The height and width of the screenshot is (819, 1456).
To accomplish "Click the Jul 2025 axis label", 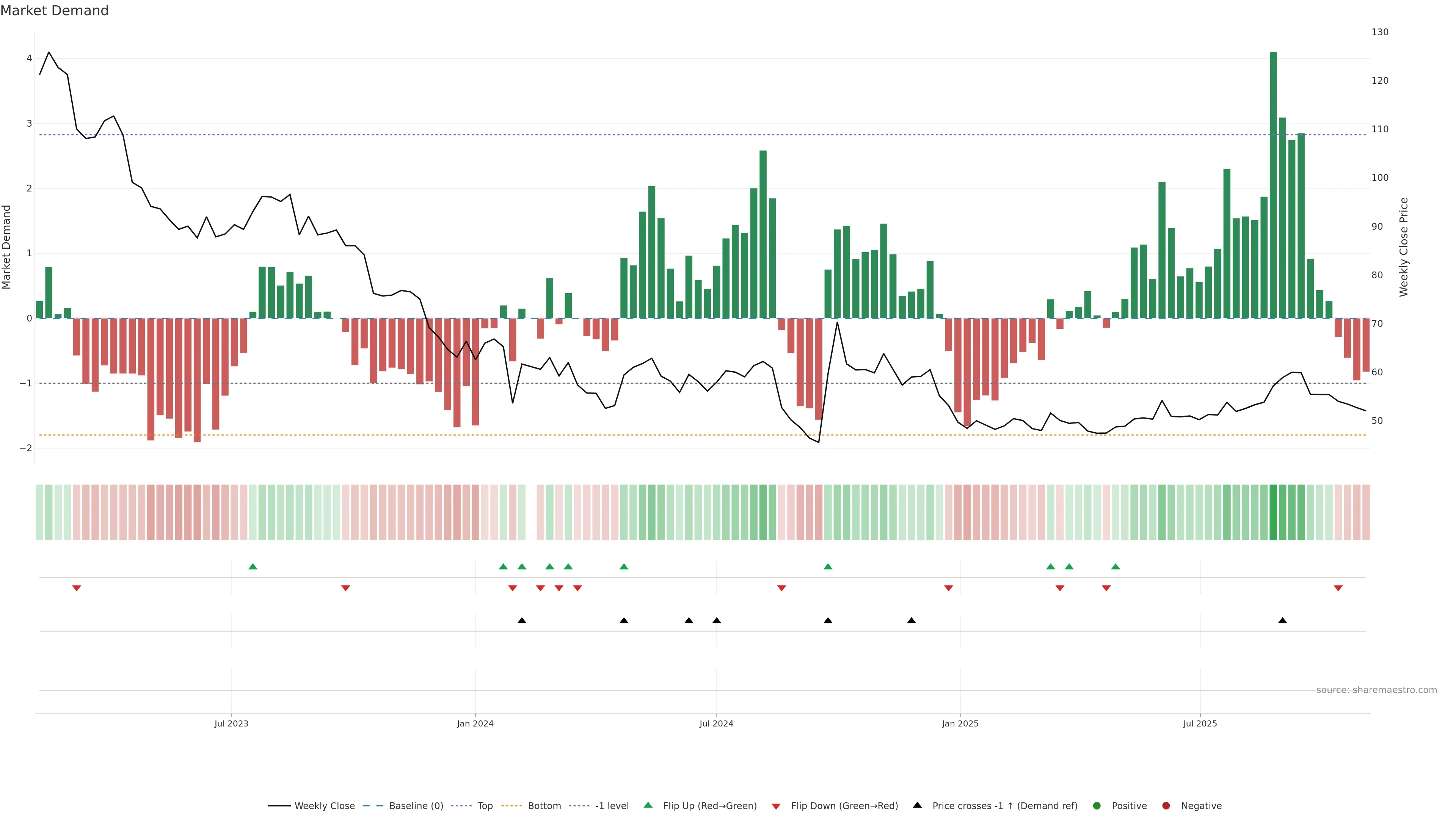I will coord(1200,723).
